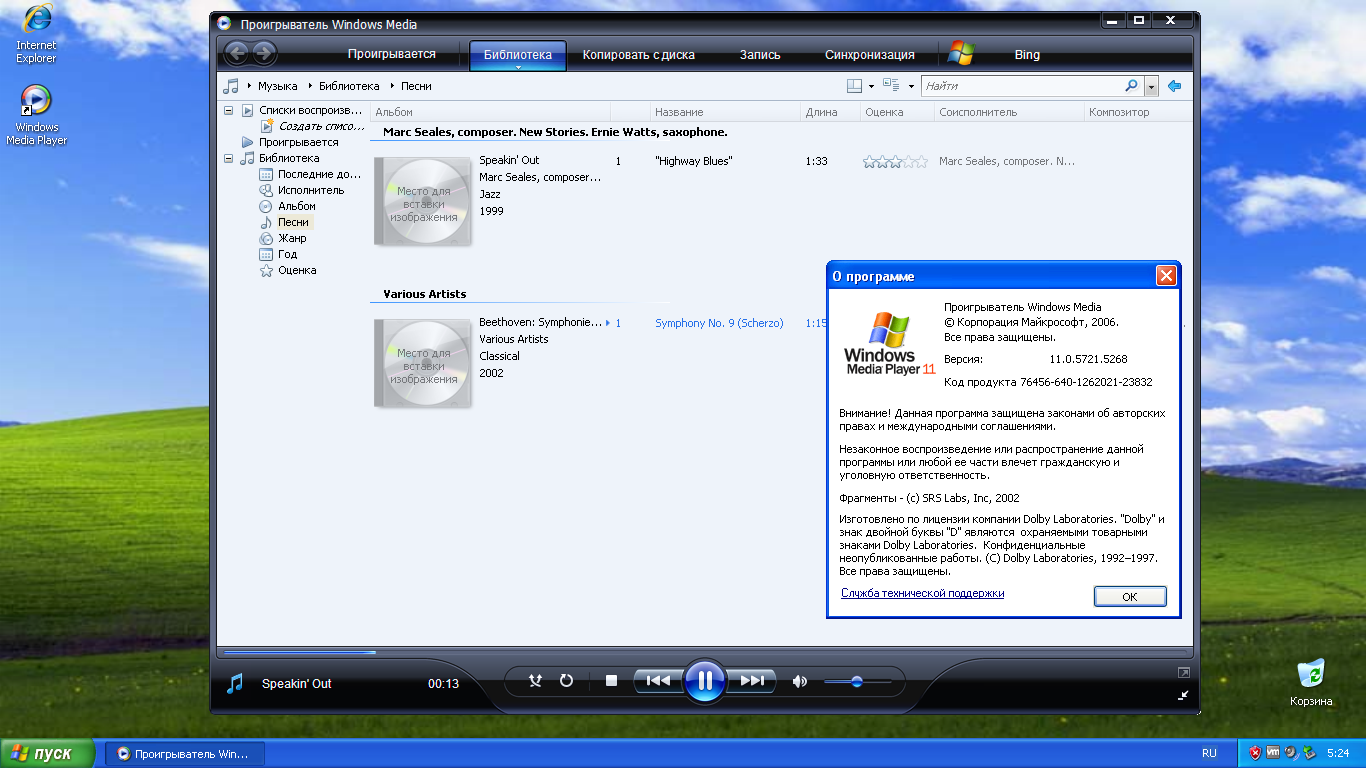Open the Запись tab
Image resolution: width=1366 pixels, height=768 pixels.
(x=760, y=55)
